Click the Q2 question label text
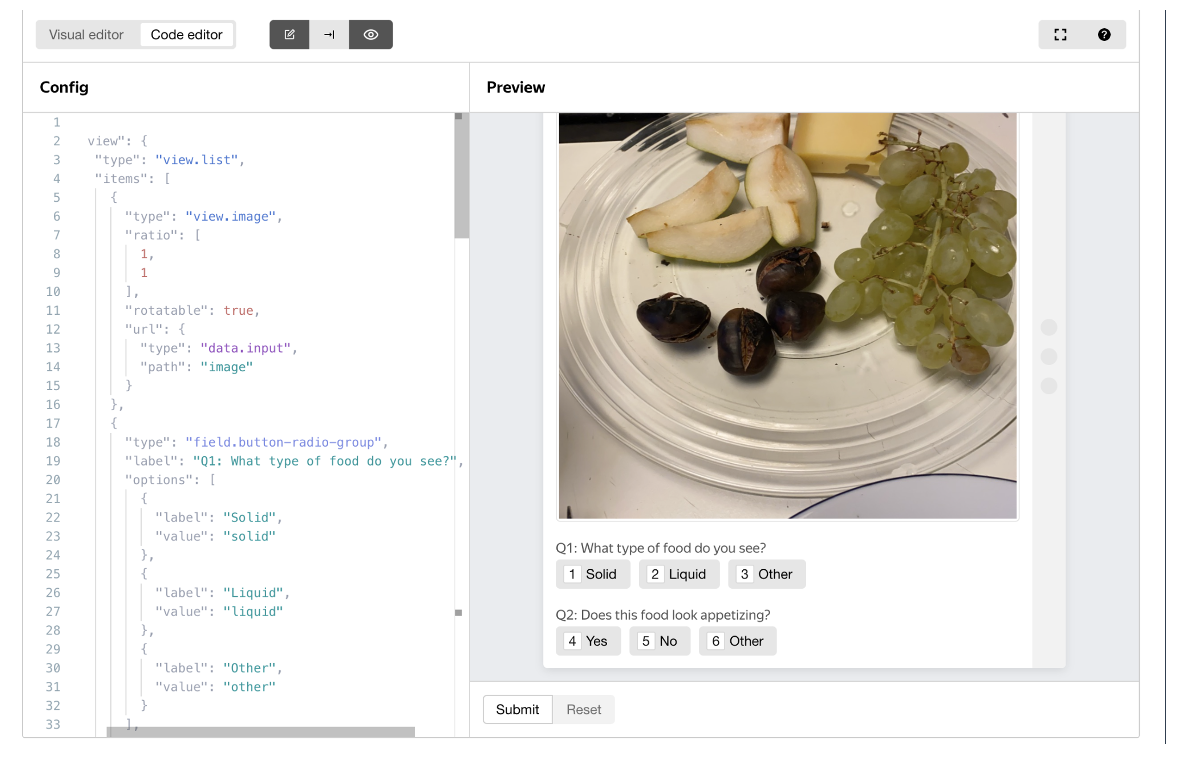 (663, 615)
